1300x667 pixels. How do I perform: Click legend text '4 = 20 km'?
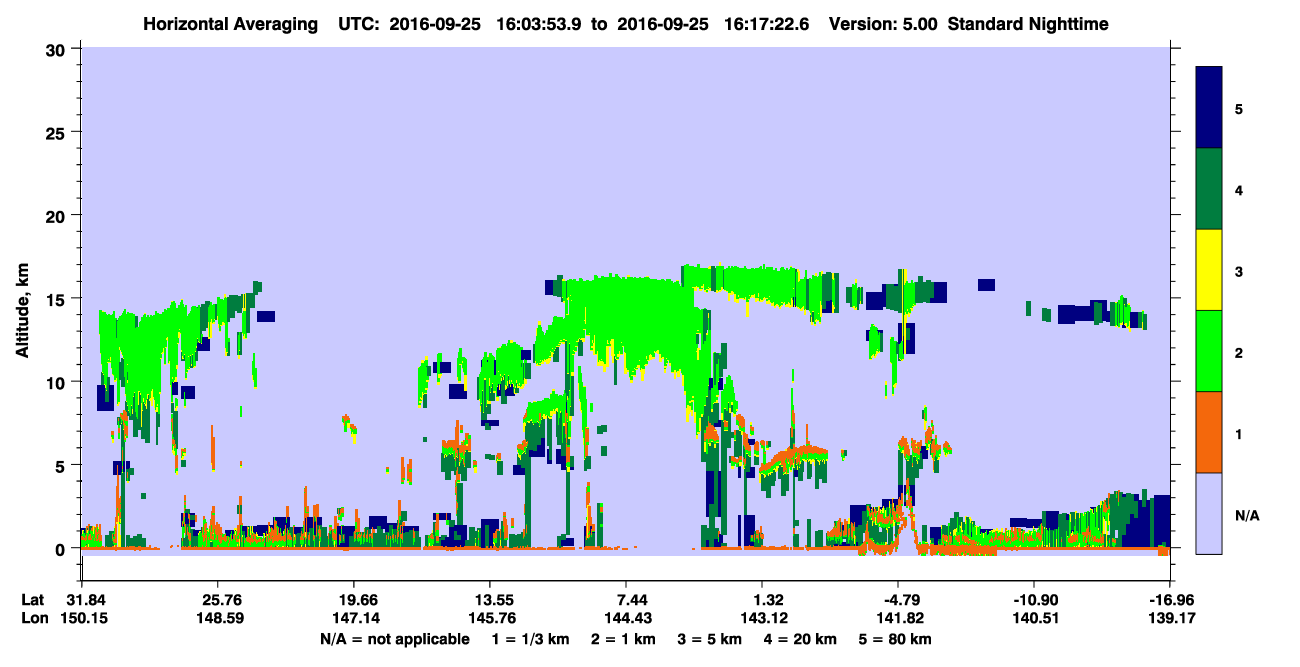tap(802, 639)
